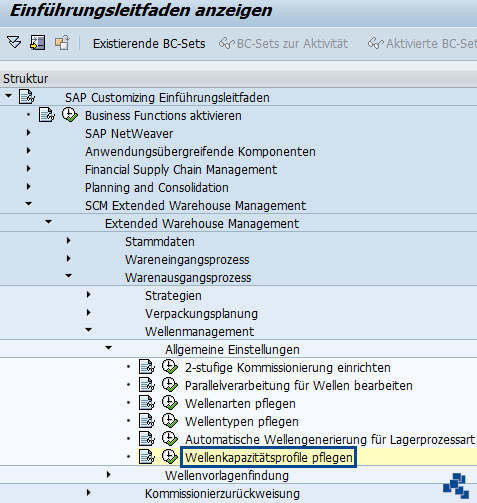
Task: Collapse the Allgemeine Einstellungen node
Action: [109, 348]
